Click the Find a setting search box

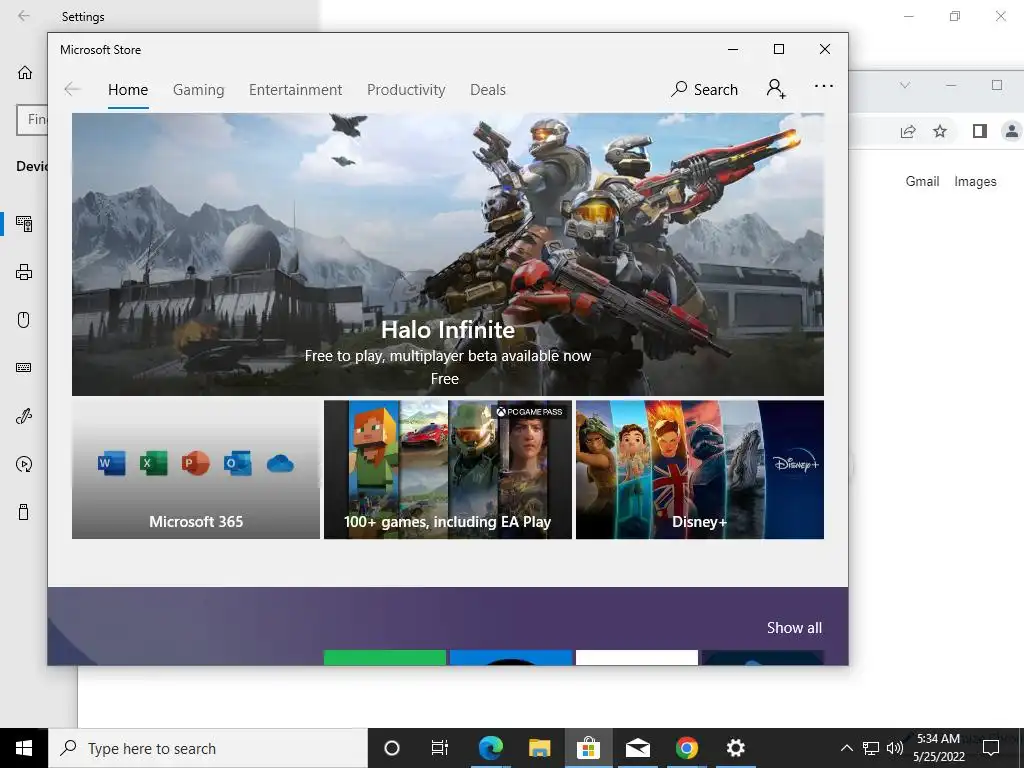(32, 120)
